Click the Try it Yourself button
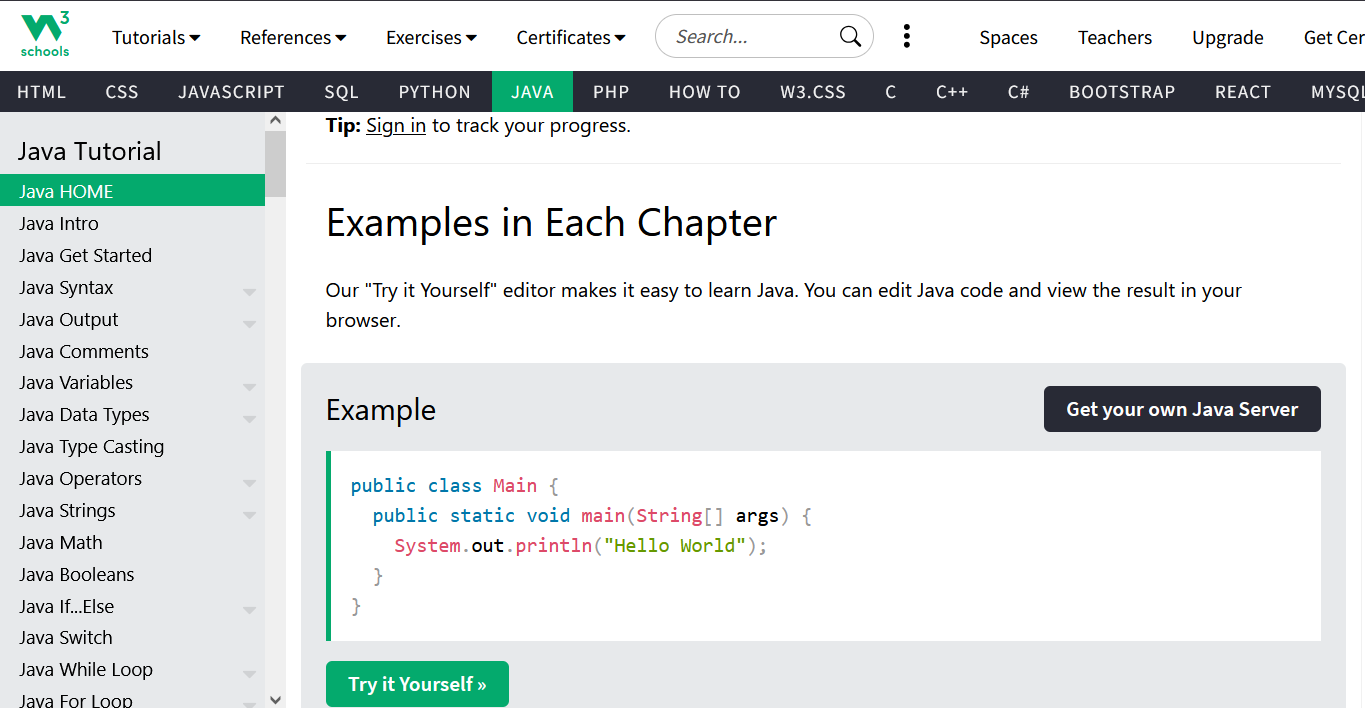The height and width of the screenshot is (708, 1365). pyautogui.click(x=417, y=684)
